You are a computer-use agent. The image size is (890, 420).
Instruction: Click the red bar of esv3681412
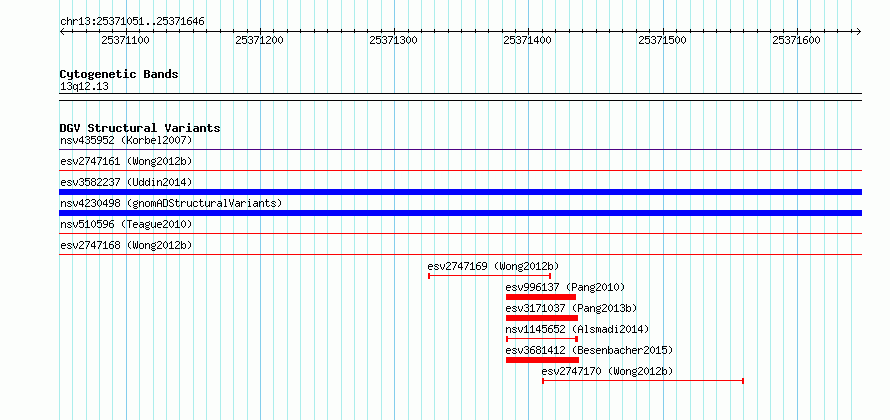[542, 360]
